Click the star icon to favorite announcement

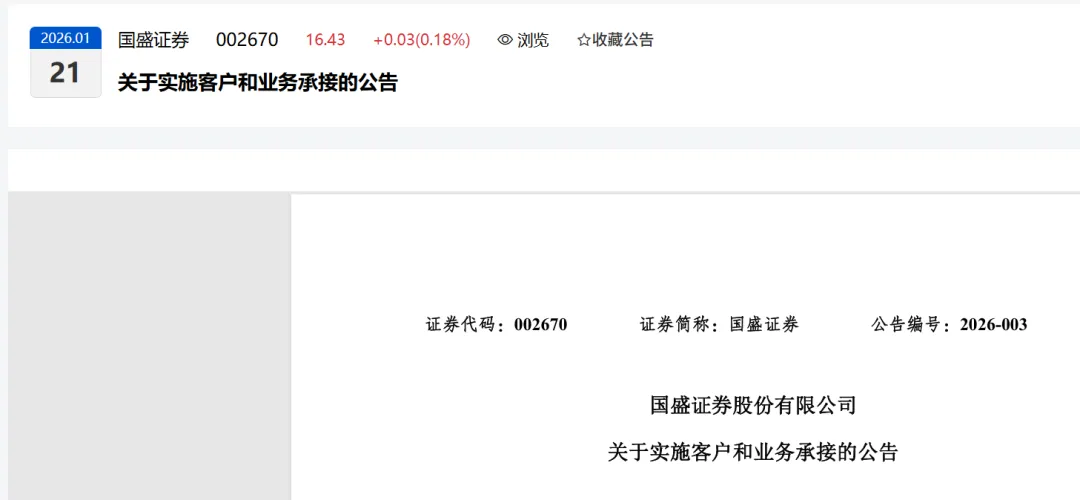click(583, 40)
